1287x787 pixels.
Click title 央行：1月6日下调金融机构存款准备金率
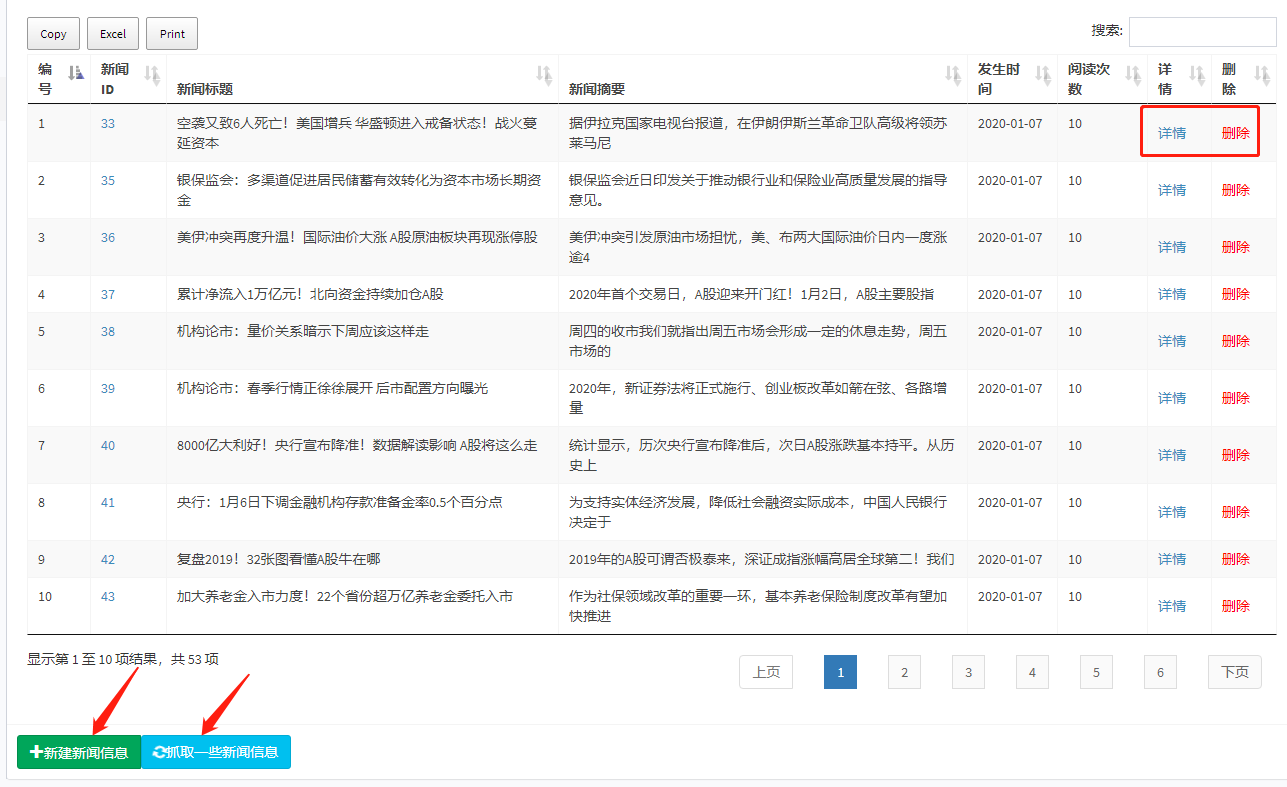point(339,502)
